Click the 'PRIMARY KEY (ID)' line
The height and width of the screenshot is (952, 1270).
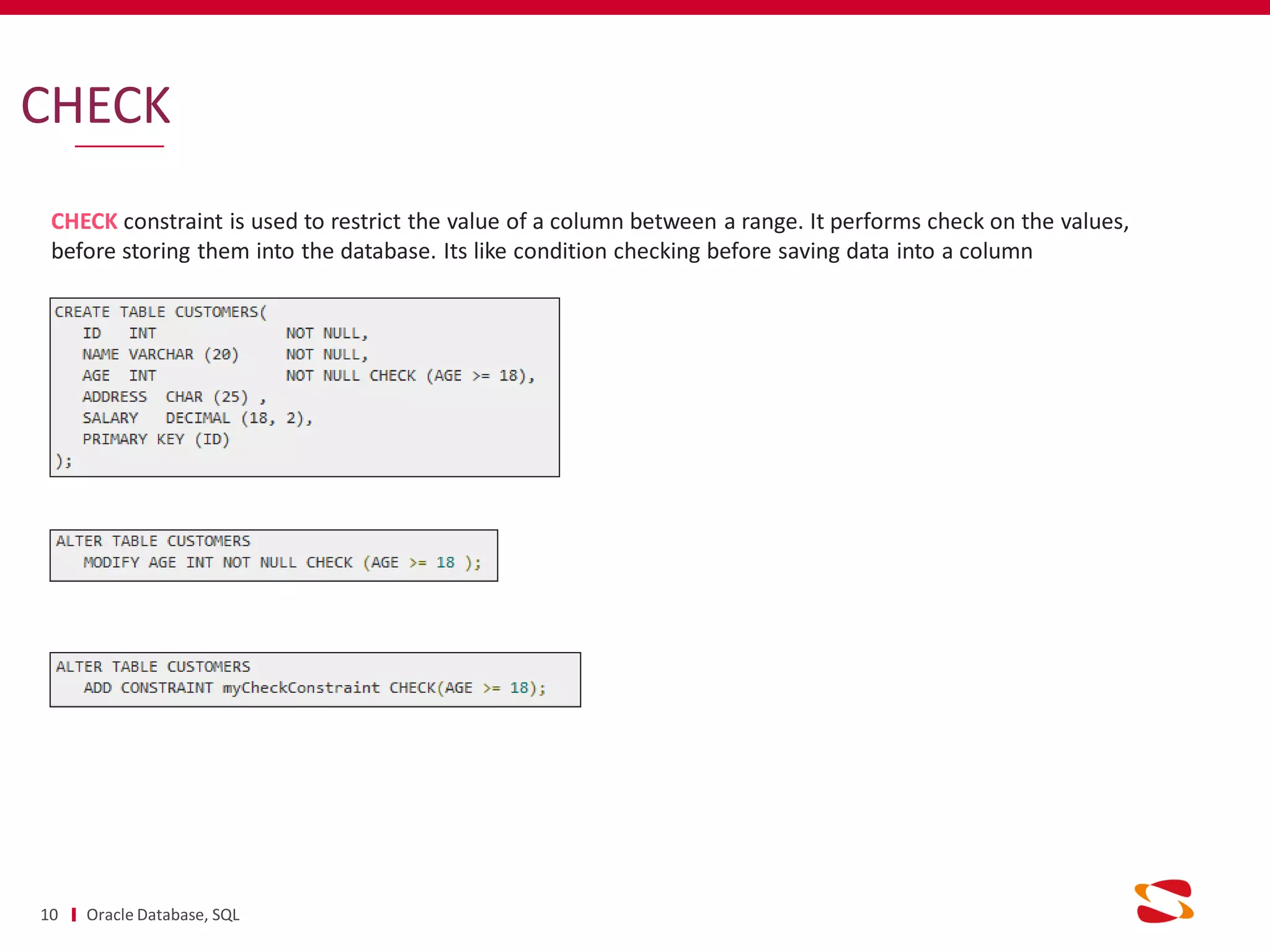[156, 439]
